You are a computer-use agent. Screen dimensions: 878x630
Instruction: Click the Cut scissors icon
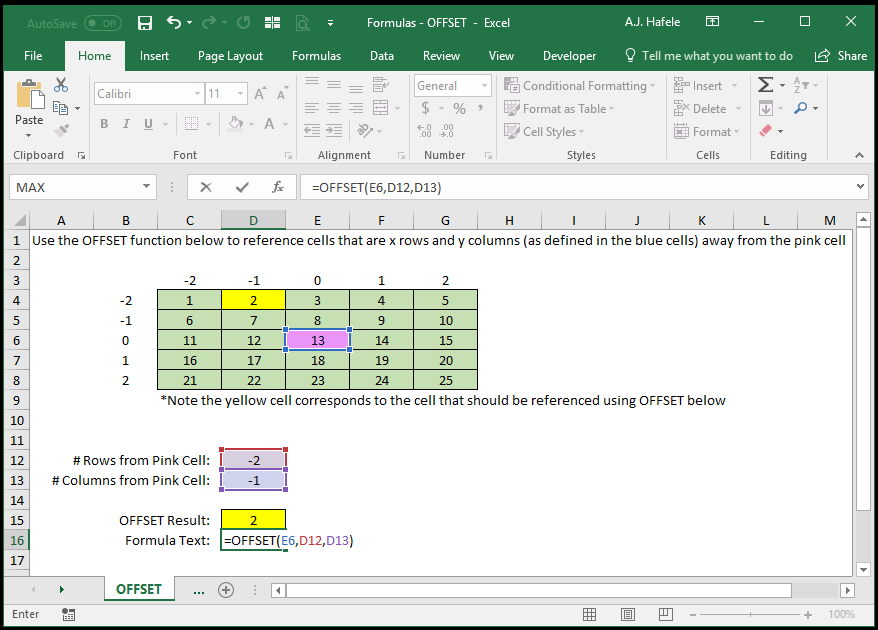point(61,85)
